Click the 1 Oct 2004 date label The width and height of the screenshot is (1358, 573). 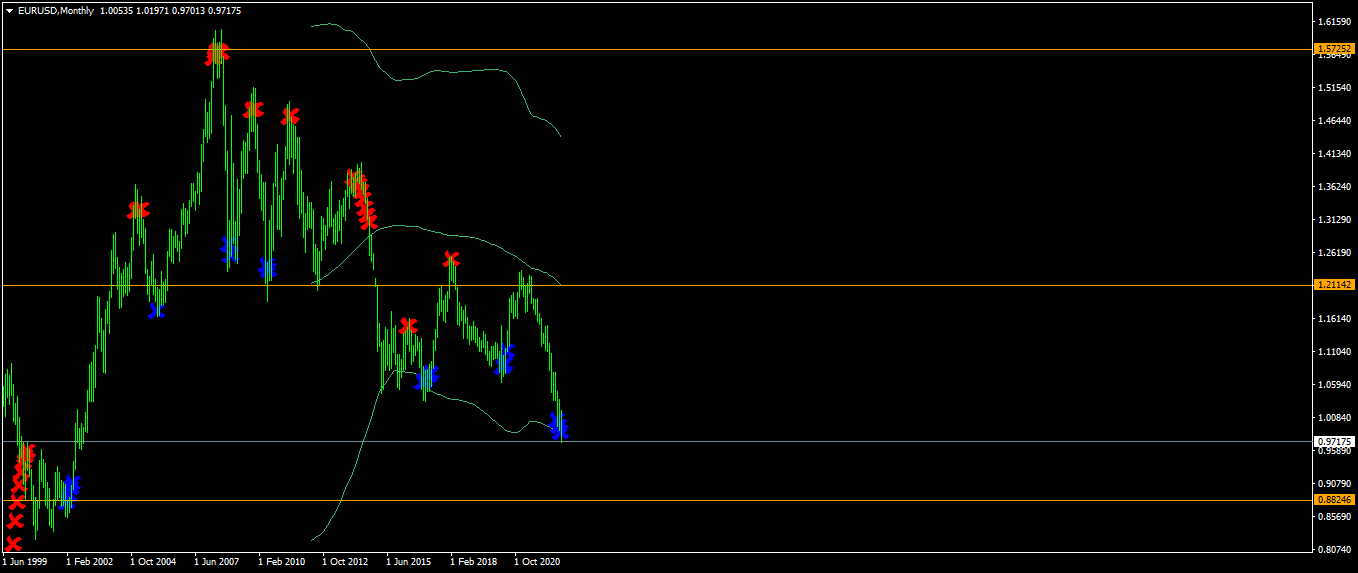153,562
